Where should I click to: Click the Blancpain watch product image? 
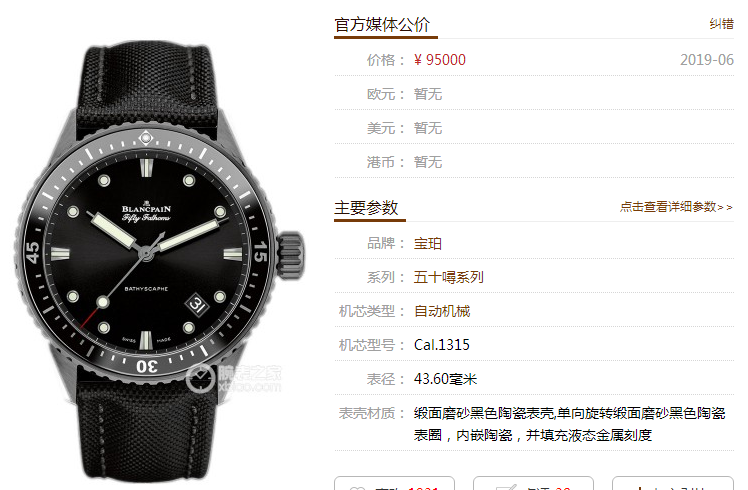(159, 260)
